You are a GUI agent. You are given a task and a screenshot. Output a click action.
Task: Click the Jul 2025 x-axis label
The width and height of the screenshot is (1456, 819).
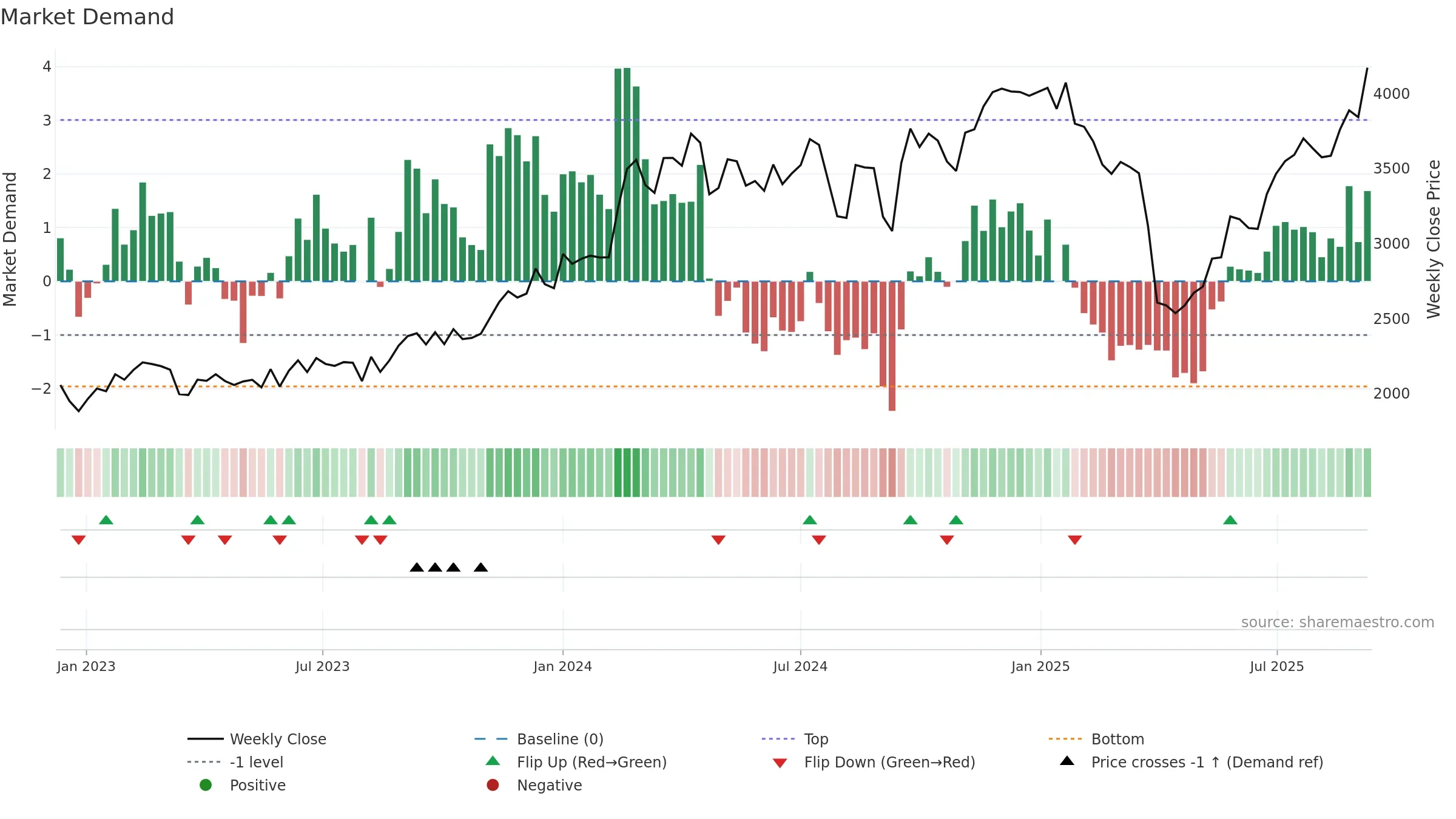point(1277,666)
